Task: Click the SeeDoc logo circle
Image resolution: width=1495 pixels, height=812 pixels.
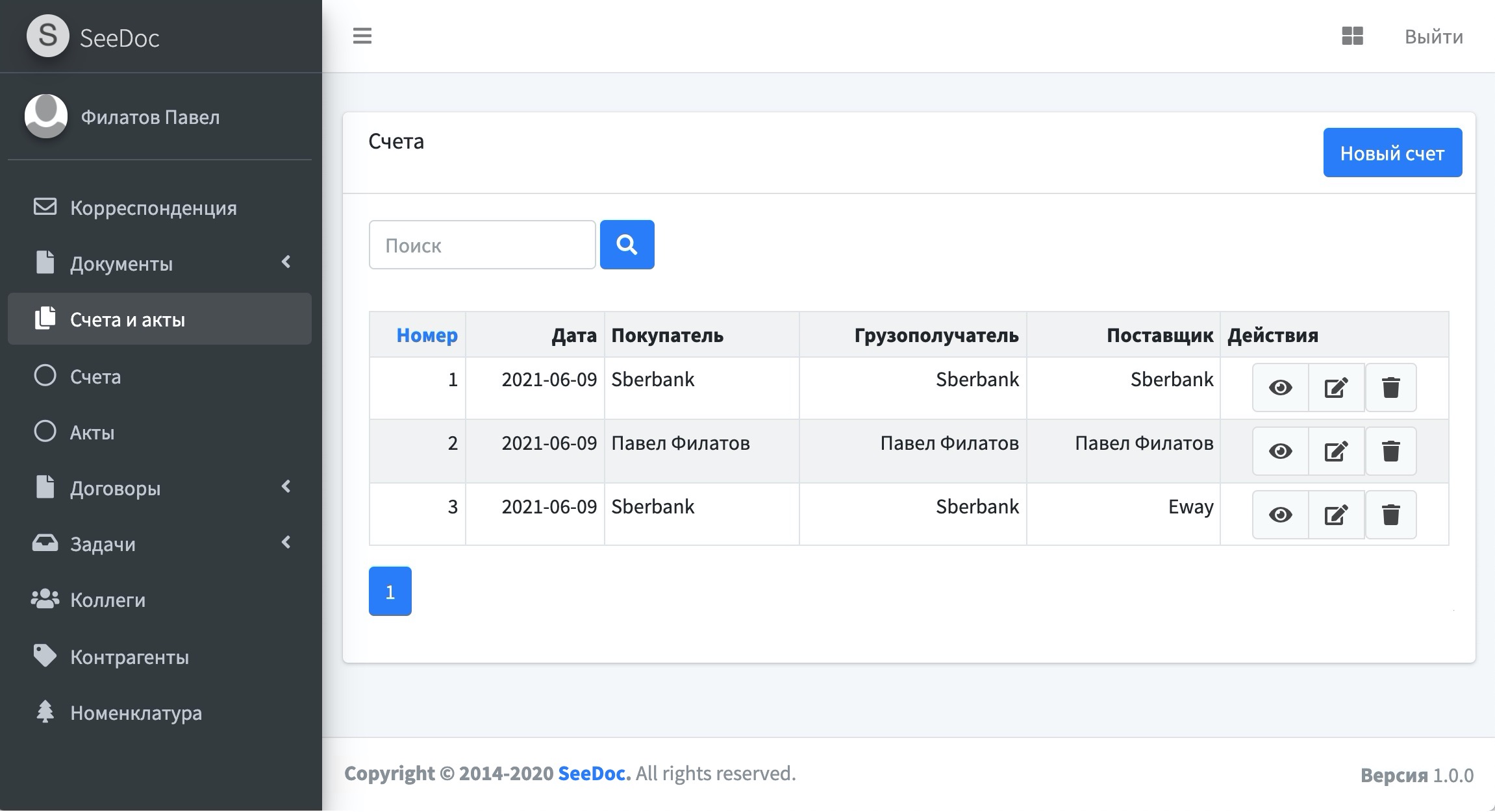Action: [x=47, y=36]
